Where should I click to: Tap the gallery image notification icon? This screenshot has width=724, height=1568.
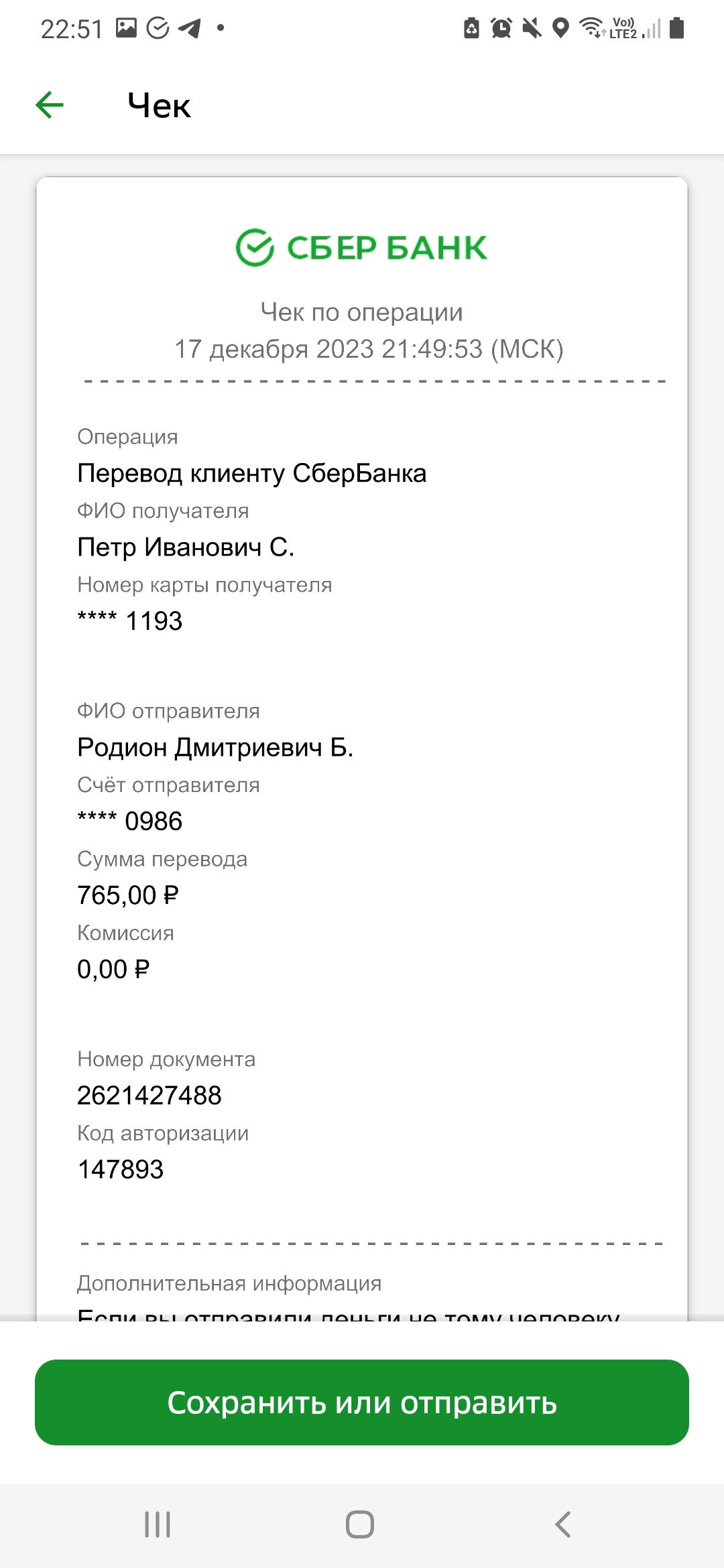(126, 27)
